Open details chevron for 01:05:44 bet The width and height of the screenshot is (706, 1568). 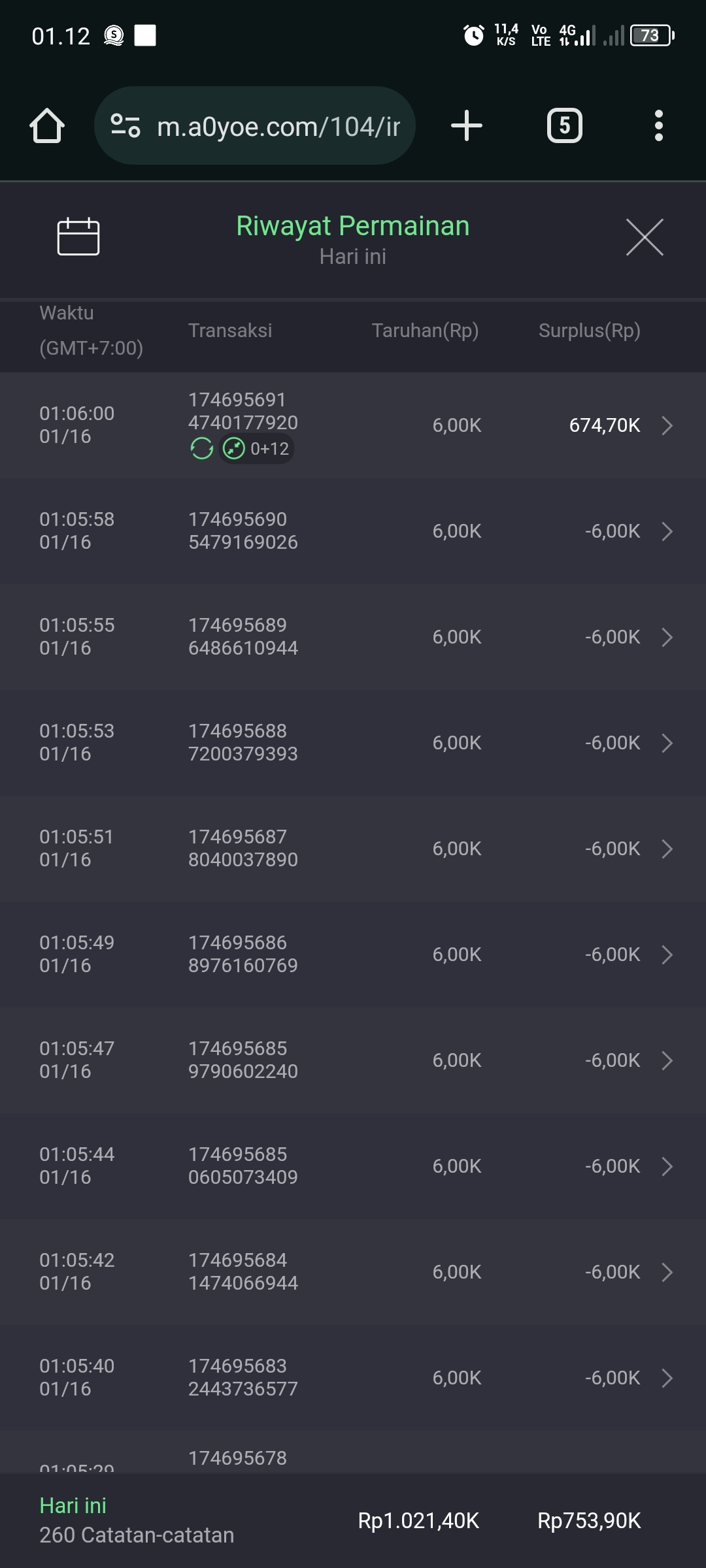tap(667, 1166)
